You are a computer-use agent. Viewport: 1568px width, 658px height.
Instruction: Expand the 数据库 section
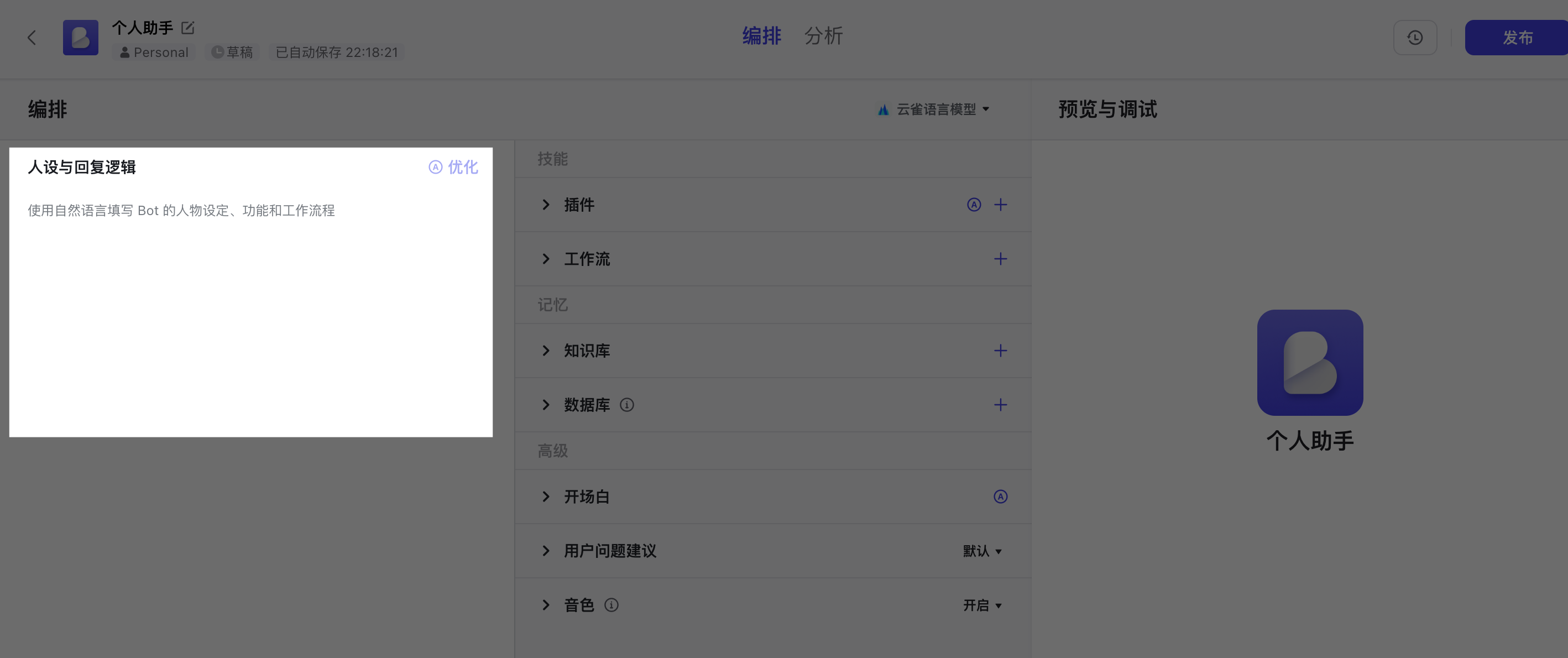tap(546, 405)
